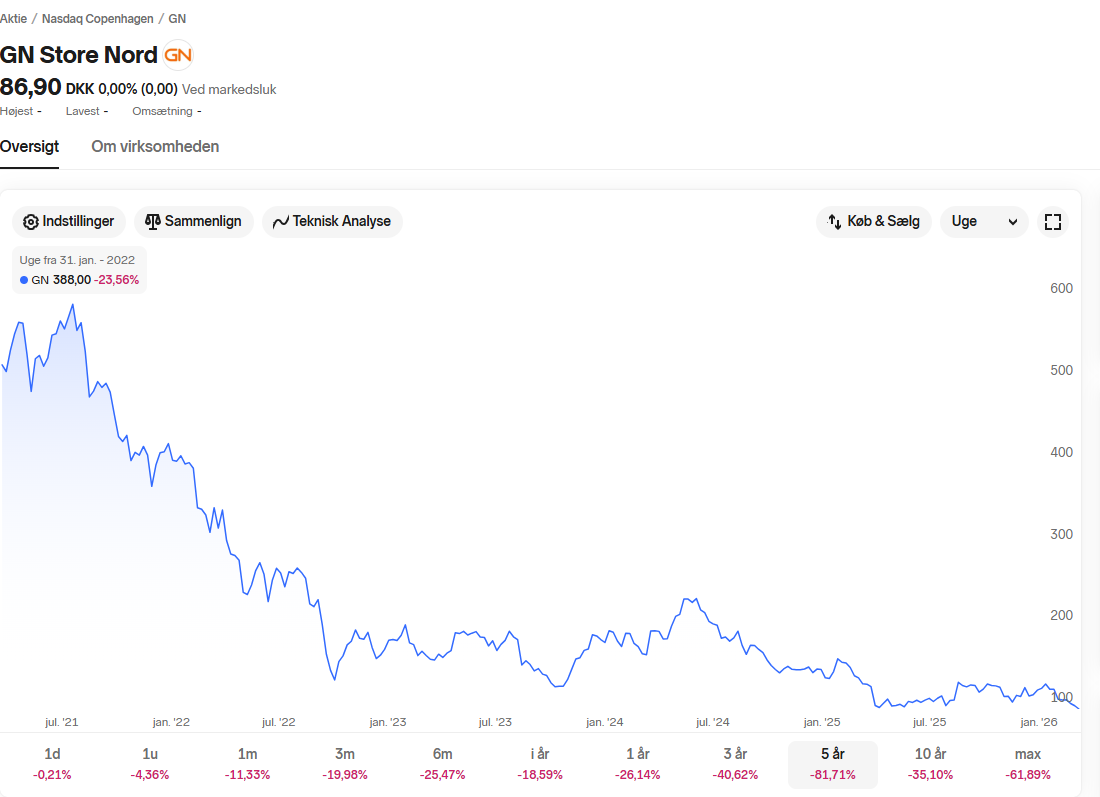The height and width of the screenshot is (797, 1100).
Task: Click the 86,90 share price
Action: tap(31, 88)
